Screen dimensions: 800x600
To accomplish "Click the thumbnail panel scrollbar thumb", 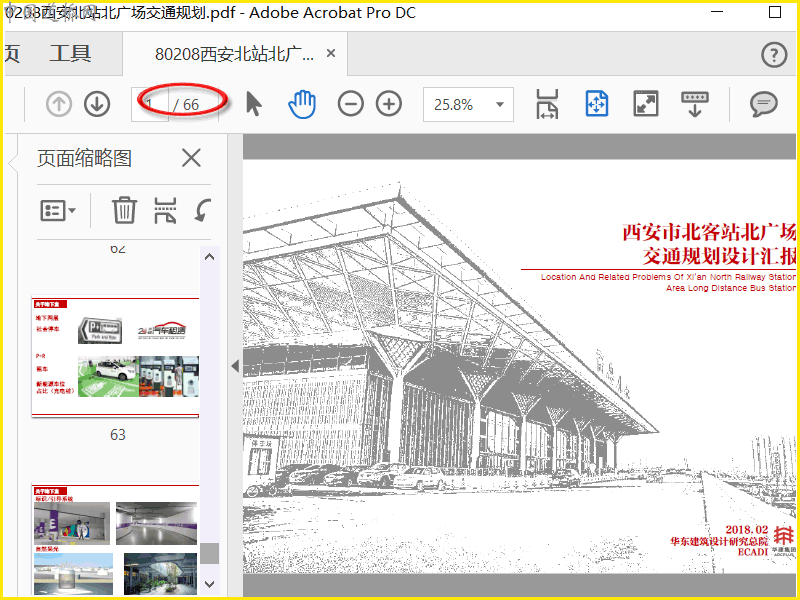I will (x=209, y=553).
